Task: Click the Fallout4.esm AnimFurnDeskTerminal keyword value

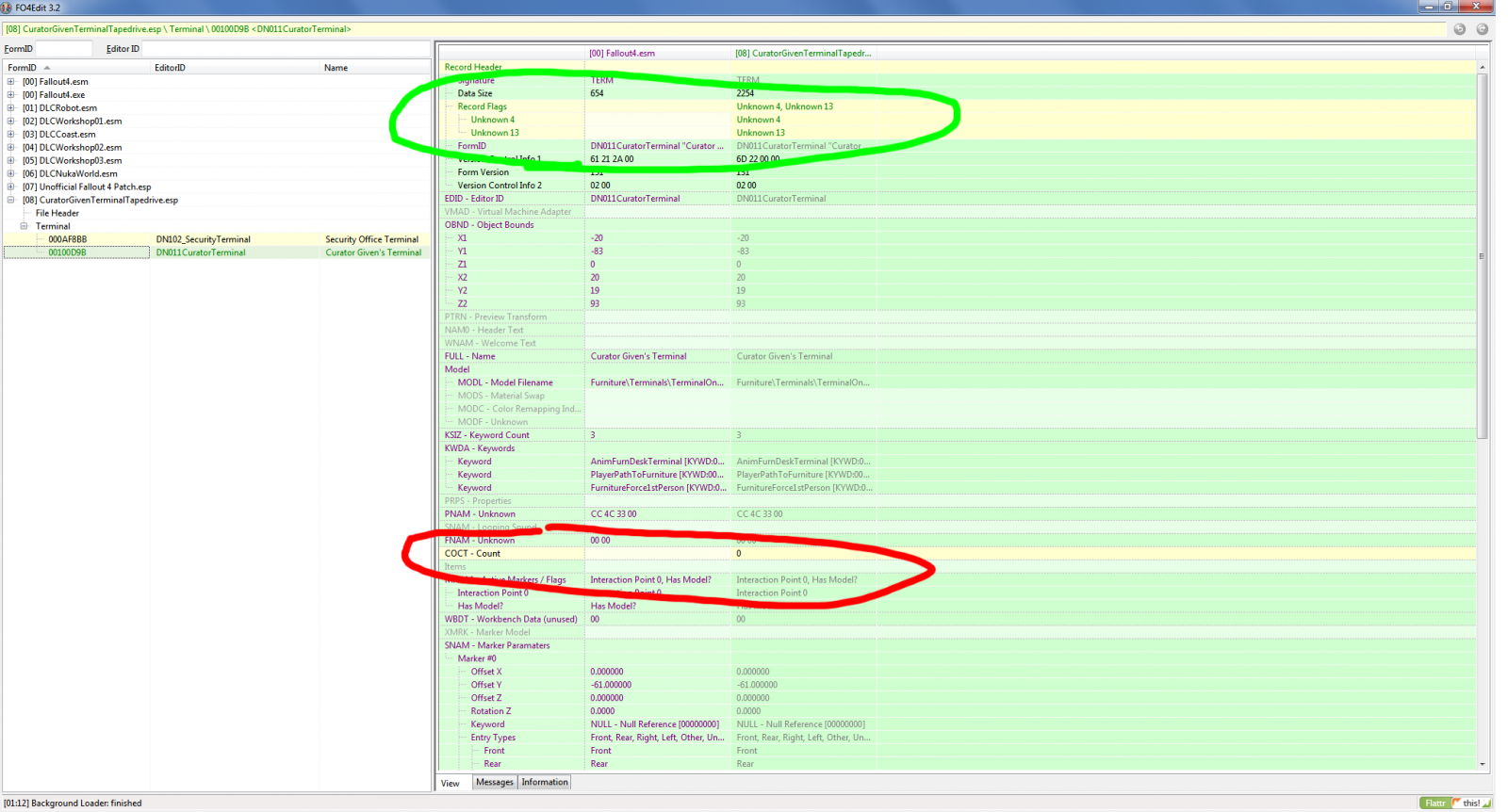Action: [657, 463]
